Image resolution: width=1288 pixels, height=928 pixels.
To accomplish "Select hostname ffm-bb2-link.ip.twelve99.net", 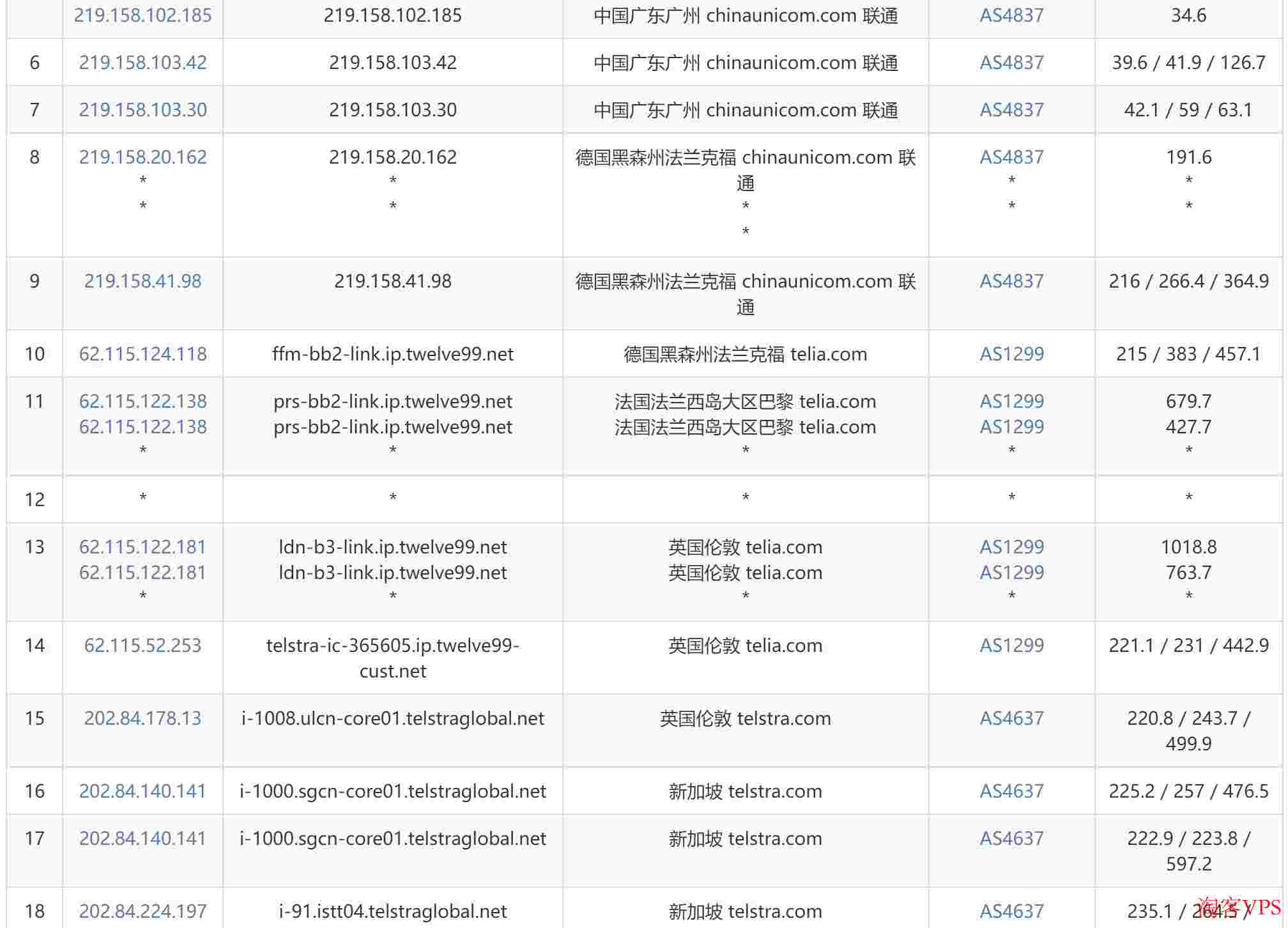I will click(392, 354).
